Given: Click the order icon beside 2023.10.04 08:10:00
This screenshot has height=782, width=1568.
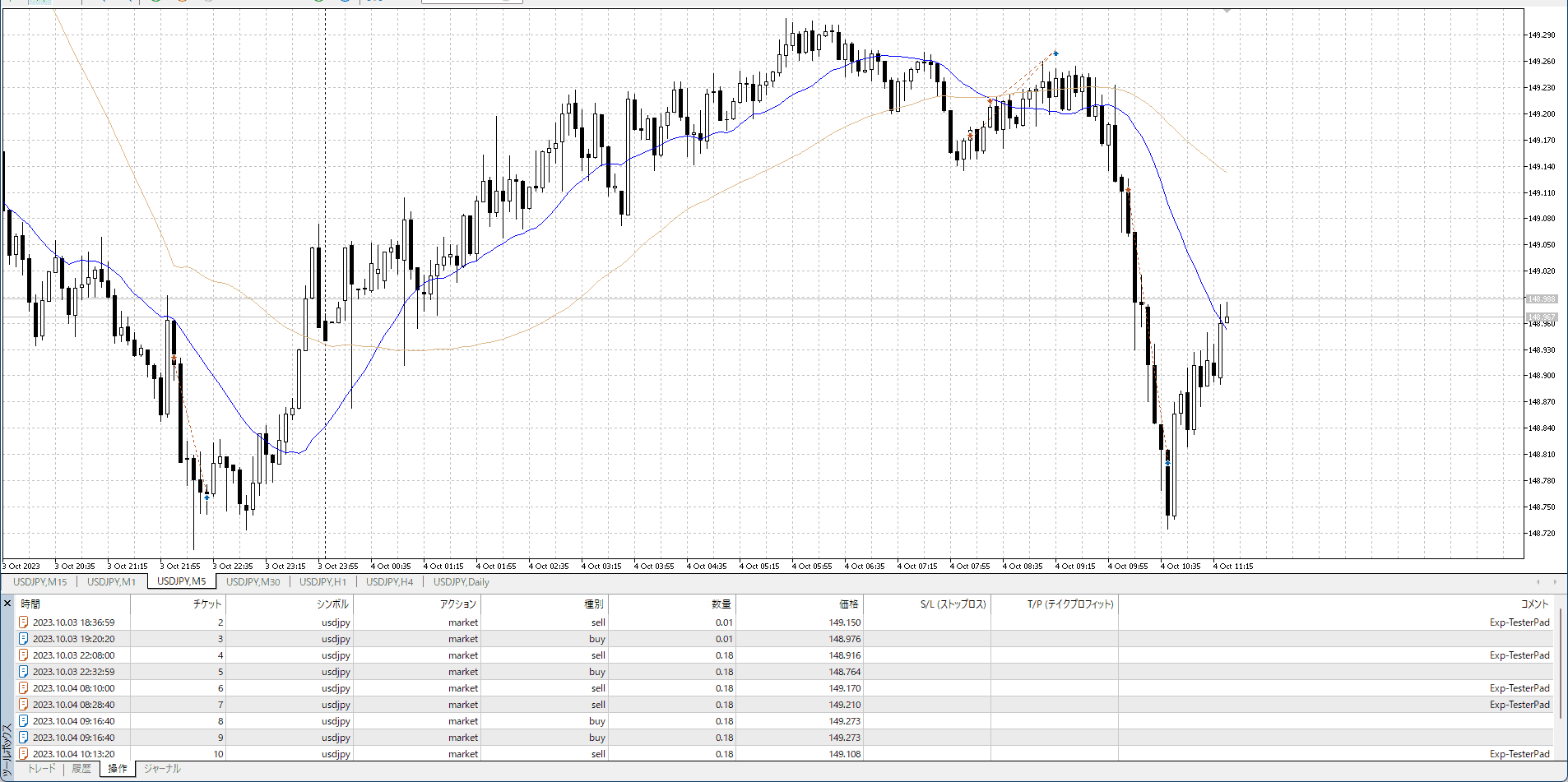Looking at the screenshot, I should point(24,688).
